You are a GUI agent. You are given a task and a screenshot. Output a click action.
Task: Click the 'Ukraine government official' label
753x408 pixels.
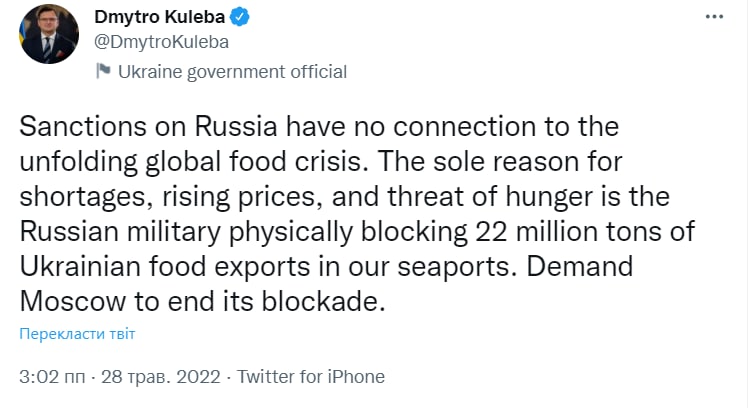coord(232,71)
